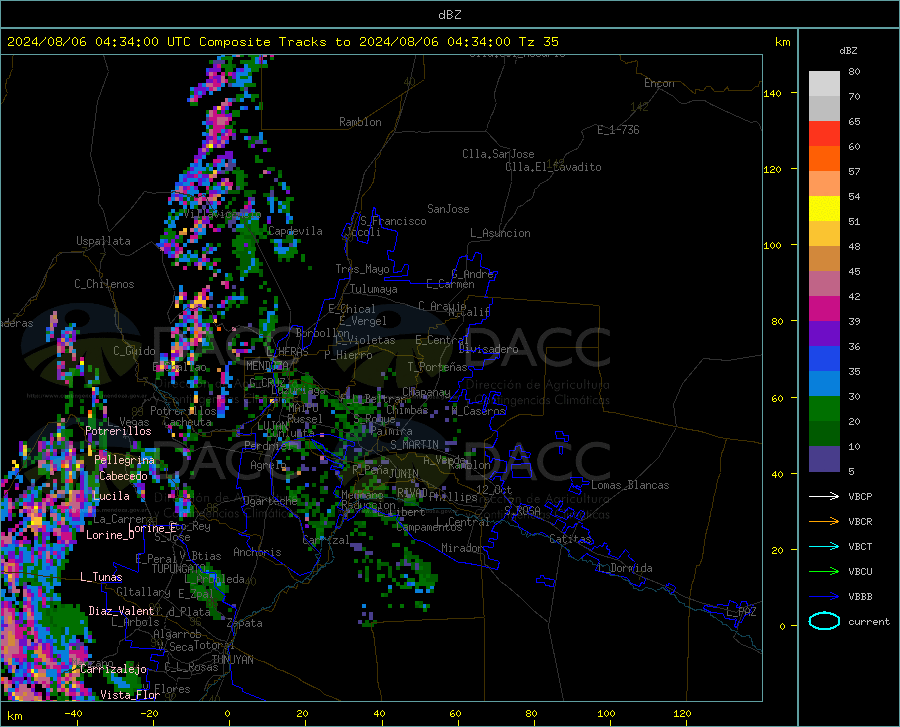Click the Catitas map label
The image size is (900, 727).
tap(571, 539)
